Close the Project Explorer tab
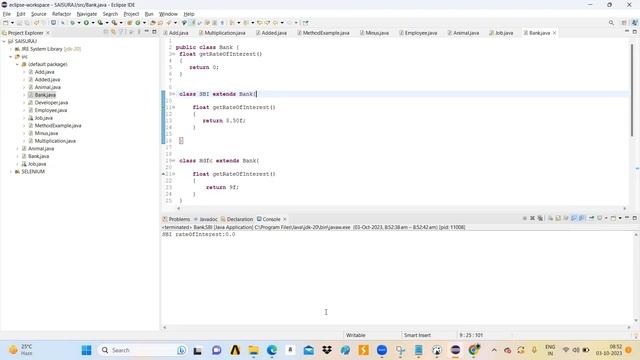Viewport: 640px width, 360px height. click(48, 33)
